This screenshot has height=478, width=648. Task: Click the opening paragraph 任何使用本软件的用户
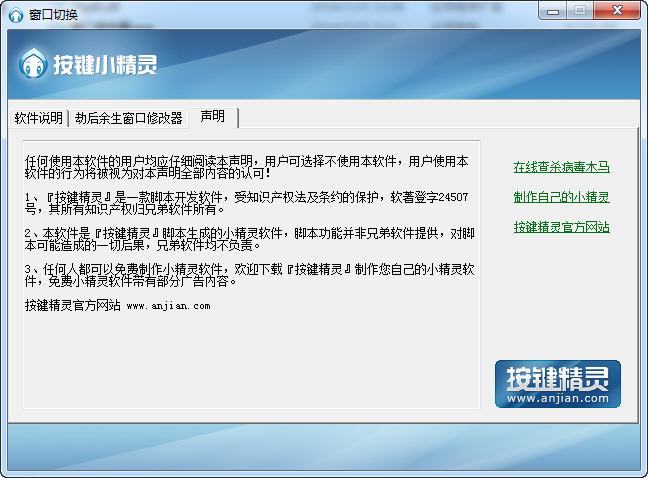[x=246, y=167]
